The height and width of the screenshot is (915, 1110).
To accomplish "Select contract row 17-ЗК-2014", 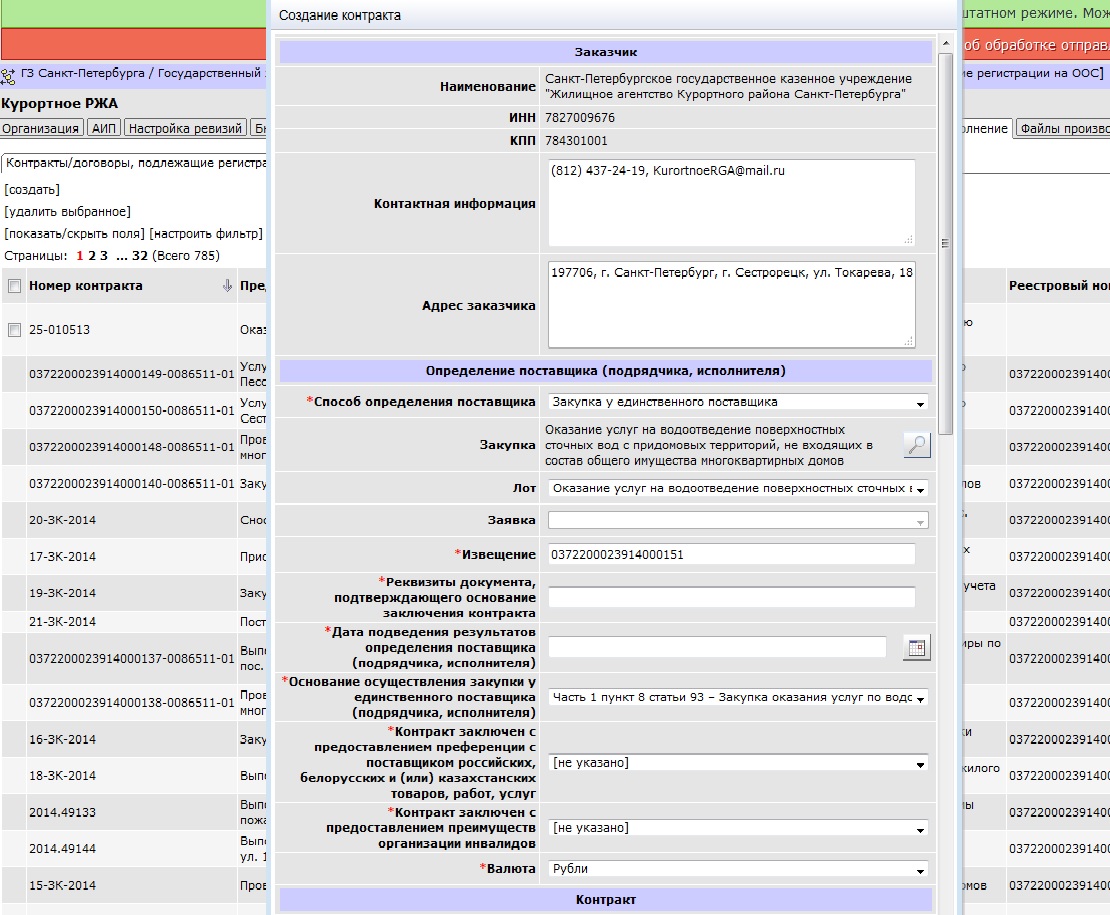I will (62, 557).
